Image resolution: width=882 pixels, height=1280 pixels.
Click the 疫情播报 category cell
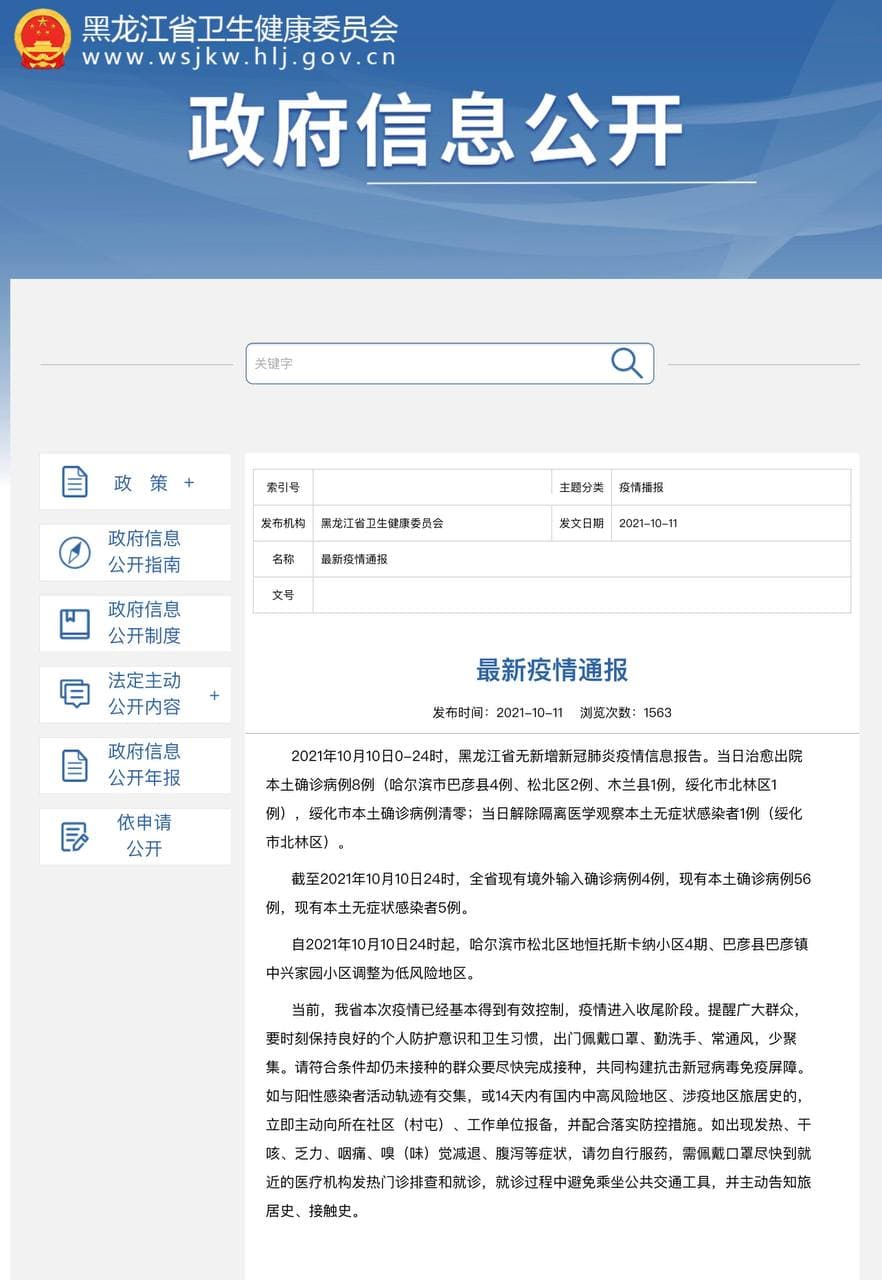coord(730,487)
